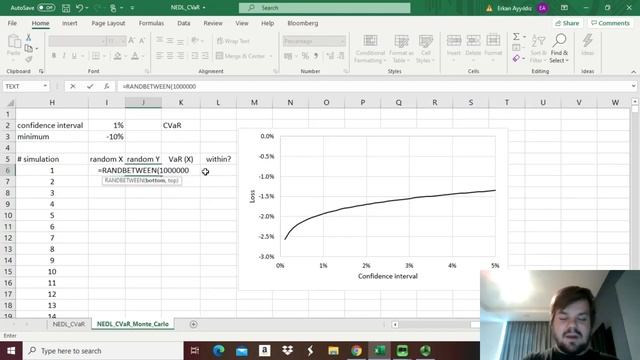Open Conditional Formatting menu
Screen dimensions: 640x360
[x=370, y=49]
